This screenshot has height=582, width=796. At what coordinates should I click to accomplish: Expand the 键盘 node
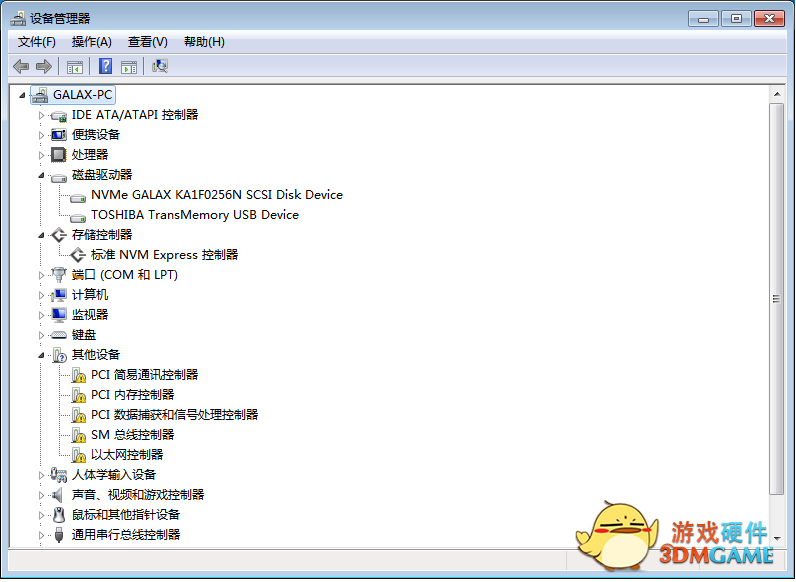pos(41,335)
